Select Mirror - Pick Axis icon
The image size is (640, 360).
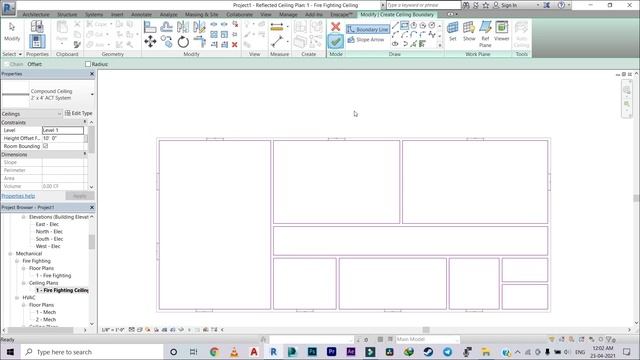pyautogui.click(x=183, y=27)
